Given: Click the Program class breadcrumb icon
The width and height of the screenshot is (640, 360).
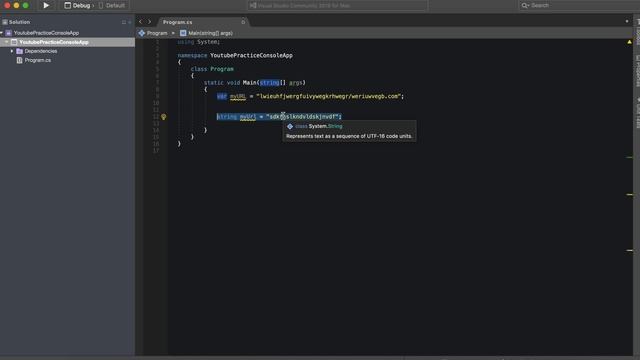Looking at the screenshot, I should [142, 33].
